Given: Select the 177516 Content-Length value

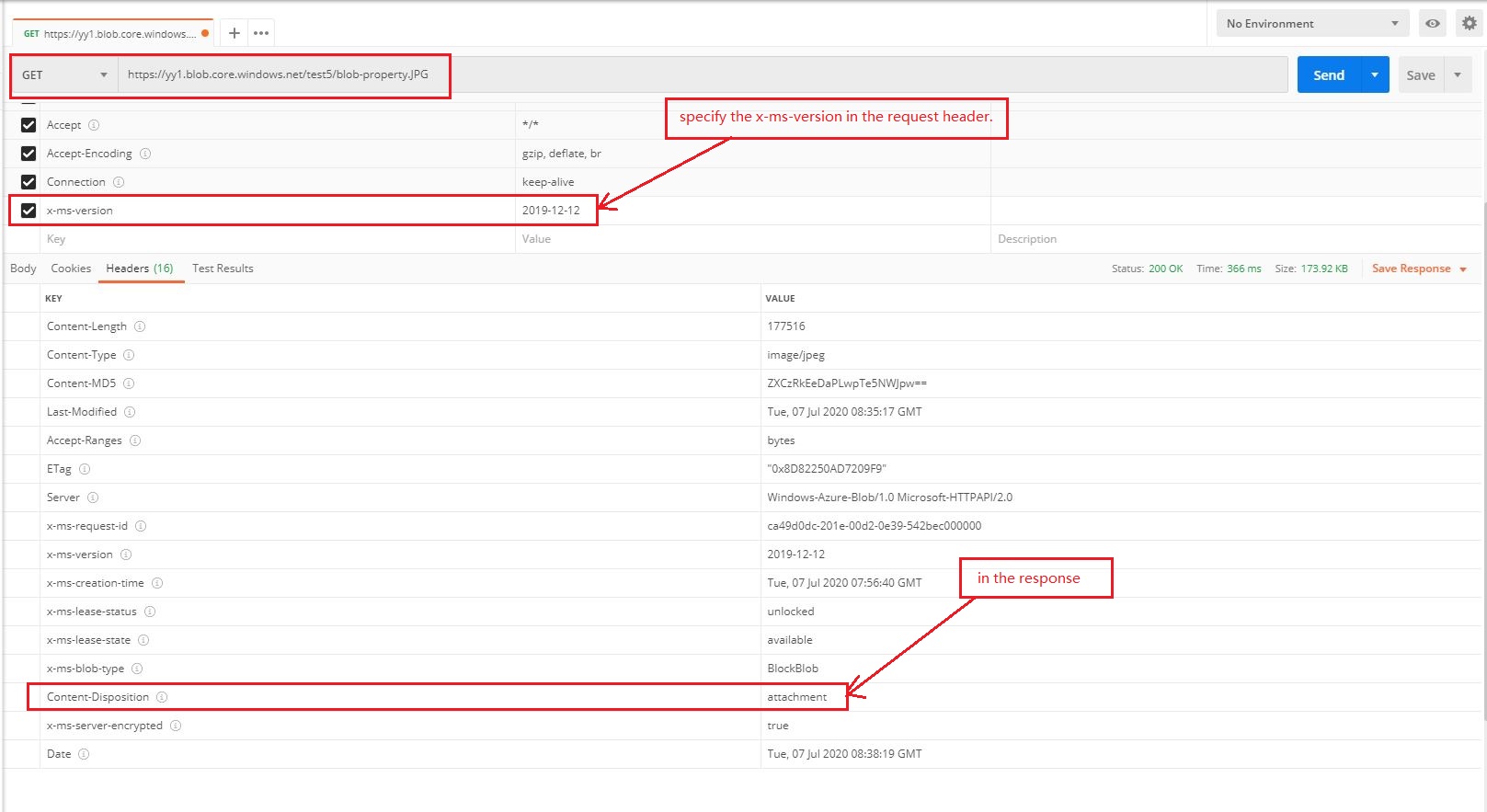Looking at the screenshot, I should point(786,326).
